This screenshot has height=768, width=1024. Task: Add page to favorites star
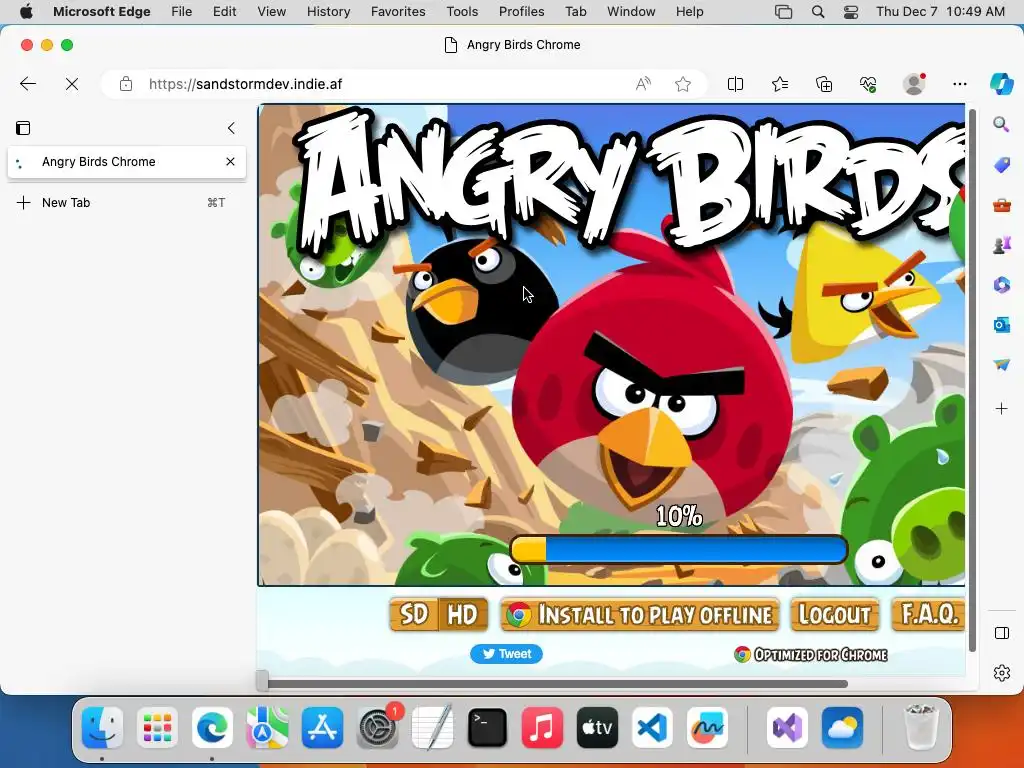point(682,84)
